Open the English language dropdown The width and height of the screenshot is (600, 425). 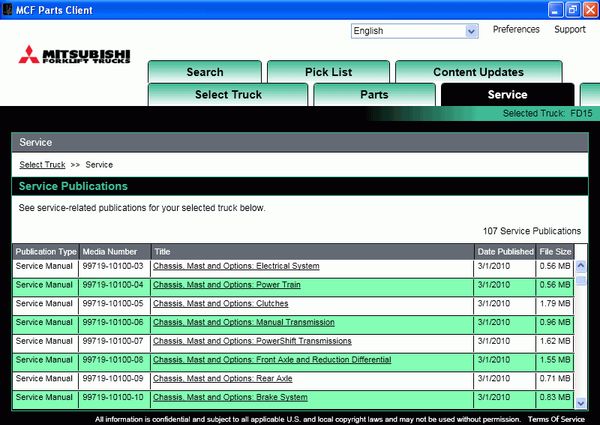[x=414, y=31]
